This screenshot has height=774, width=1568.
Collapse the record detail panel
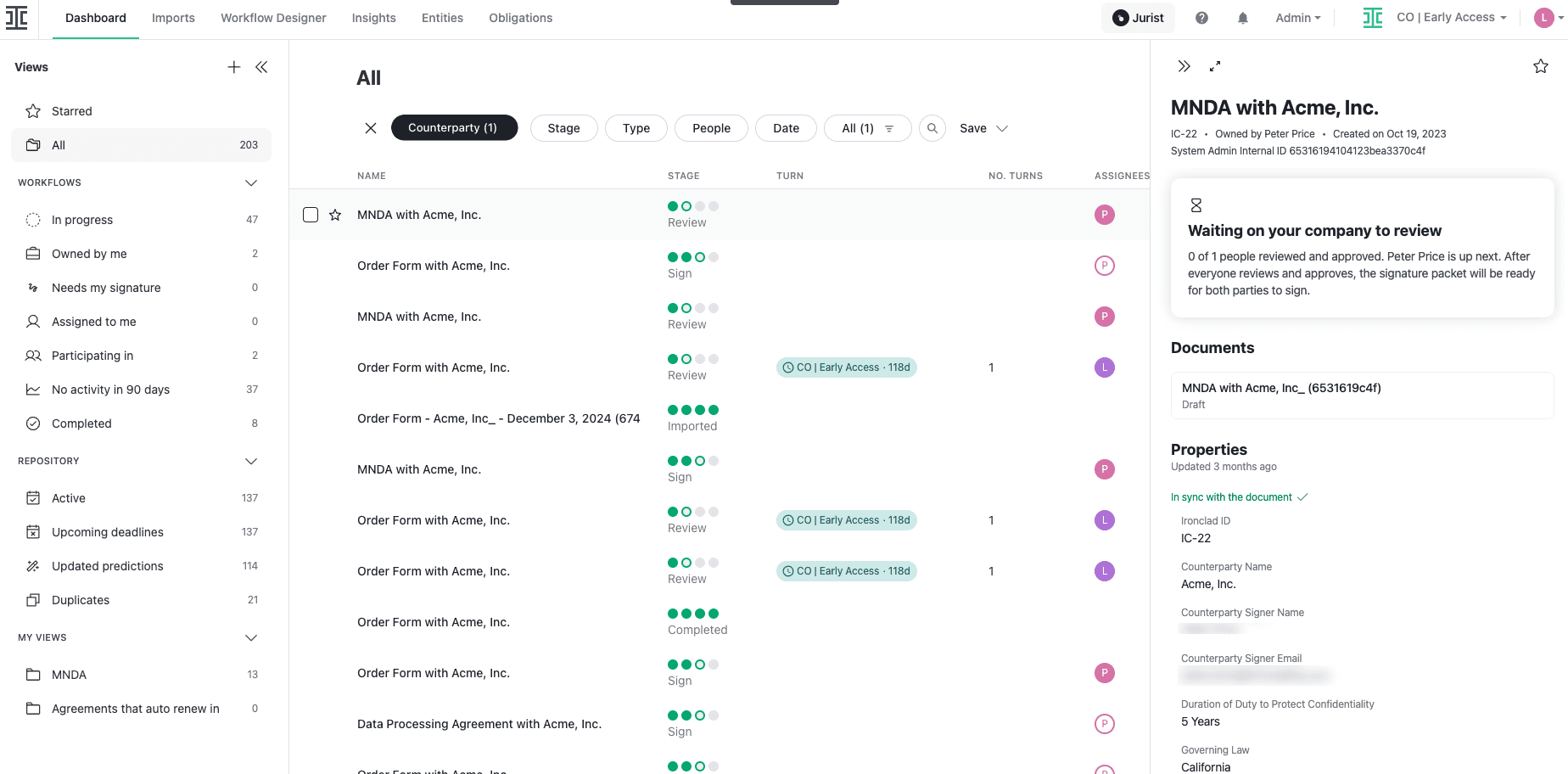1184,65
